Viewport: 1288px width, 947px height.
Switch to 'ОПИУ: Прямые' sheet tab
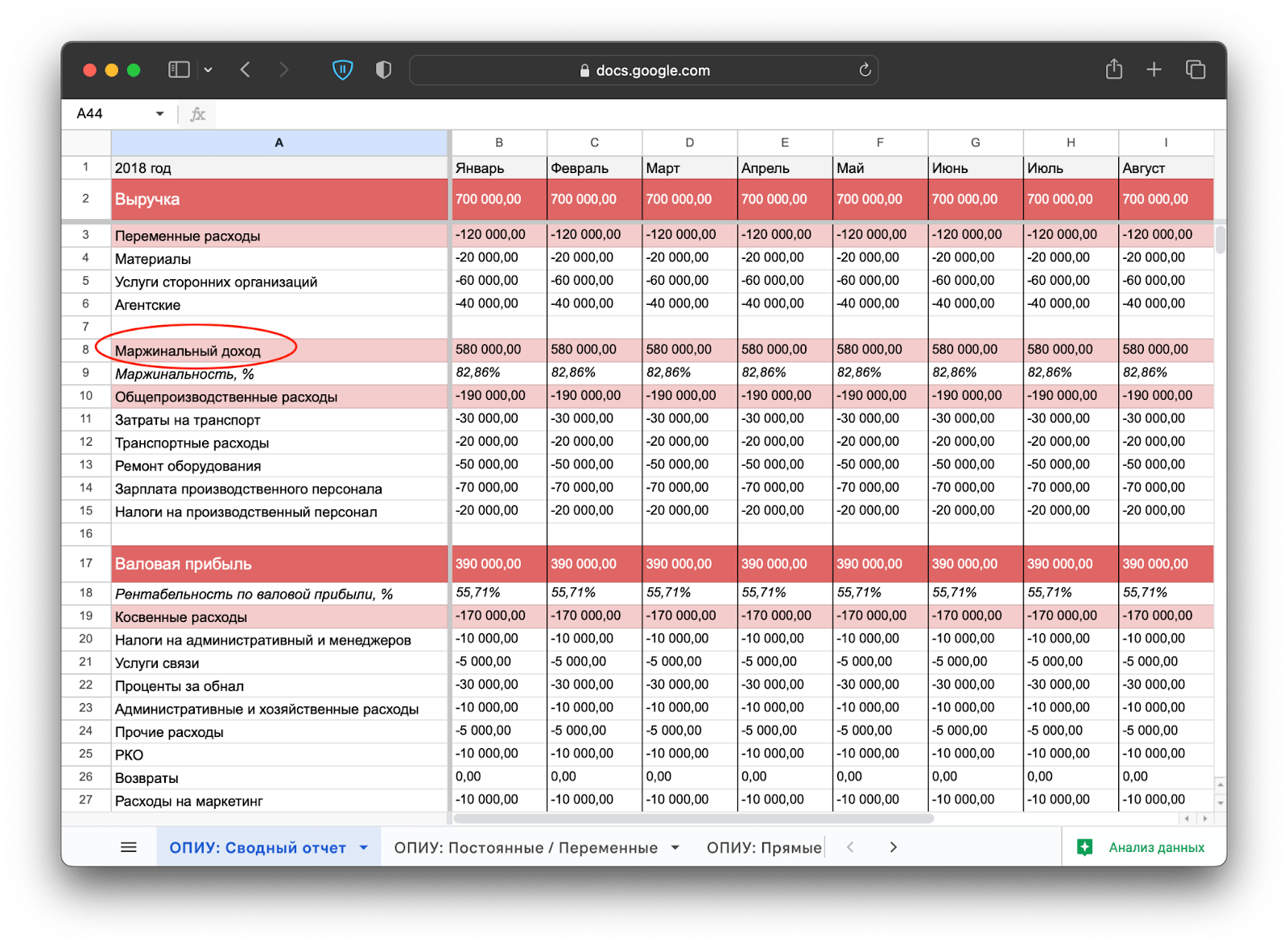point(763,847)
